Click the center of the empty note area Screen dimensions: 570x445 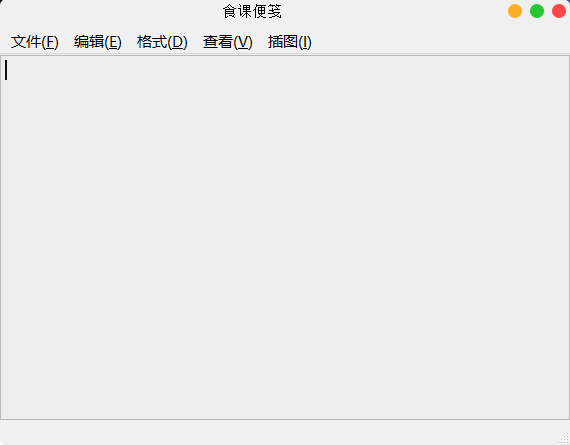pos(285,237)
